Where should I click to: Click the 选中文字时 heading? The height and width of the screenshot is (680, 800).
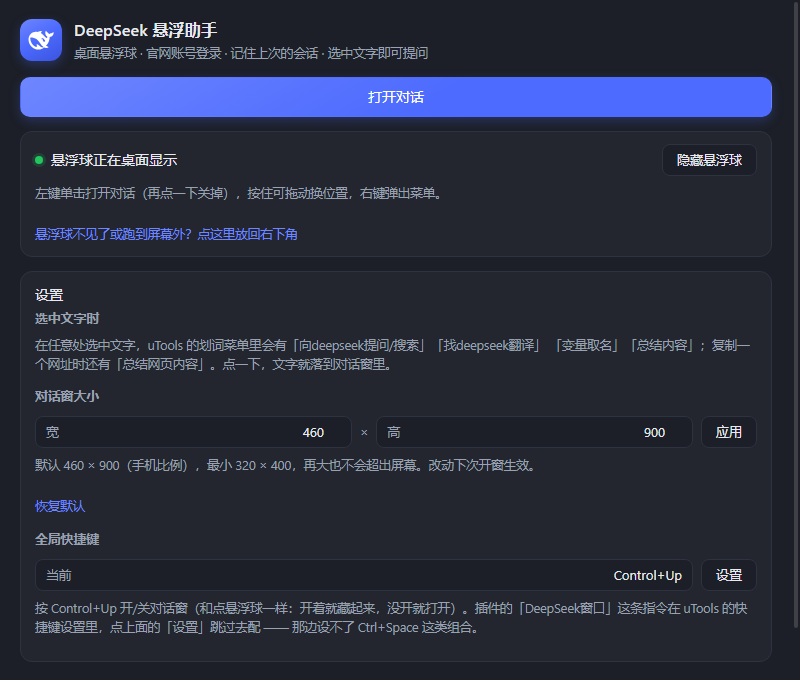(67, 319)
